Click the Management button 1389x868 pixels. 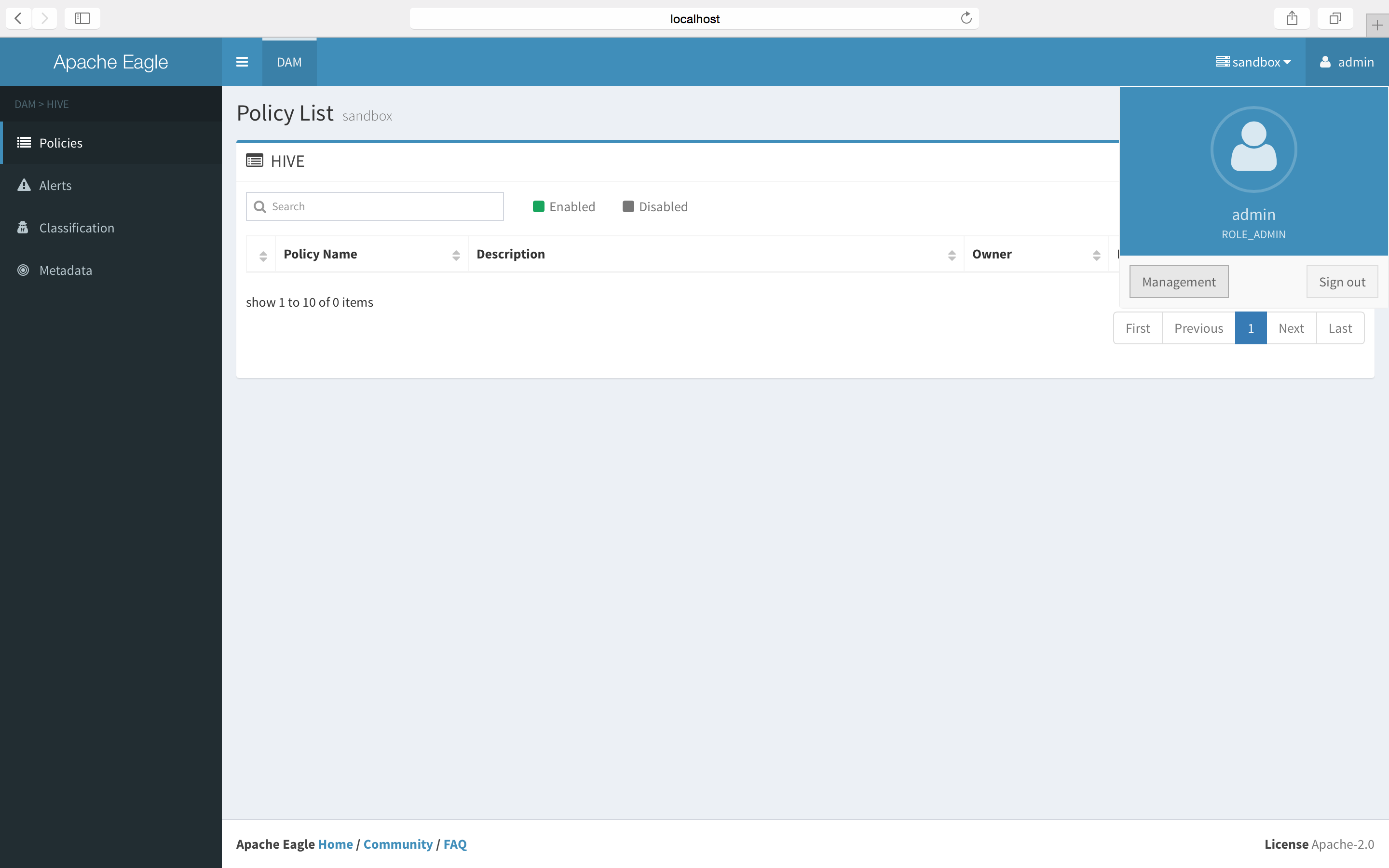(1178, 282)
